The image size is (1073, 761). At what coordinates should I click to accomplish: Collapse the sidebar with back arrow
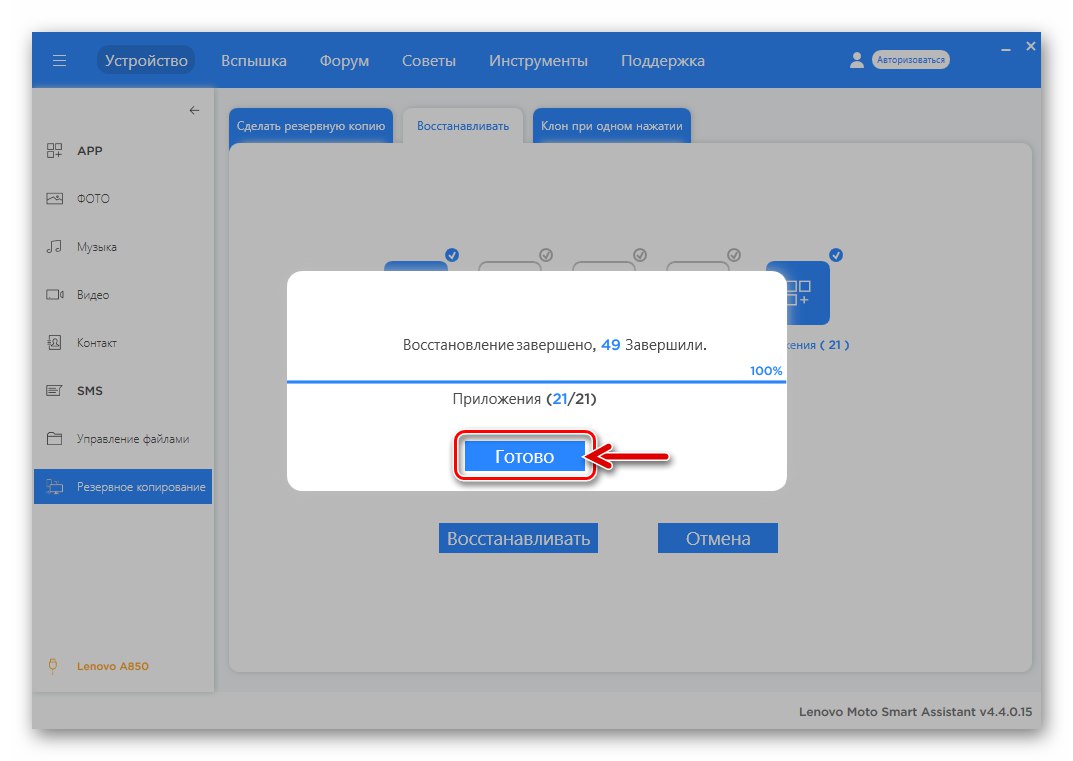click(194, 110)
